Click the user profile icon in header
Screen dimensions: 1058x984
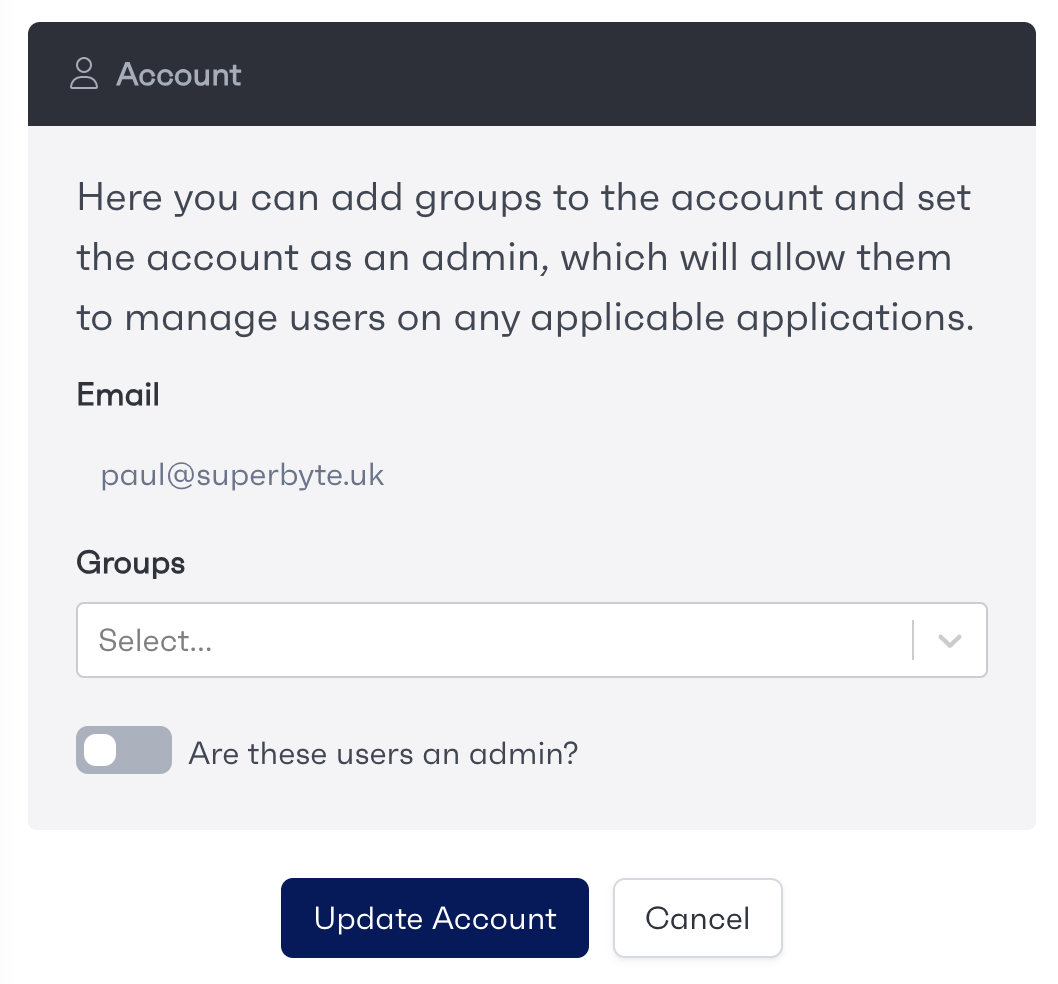click(x=84, y=74)
